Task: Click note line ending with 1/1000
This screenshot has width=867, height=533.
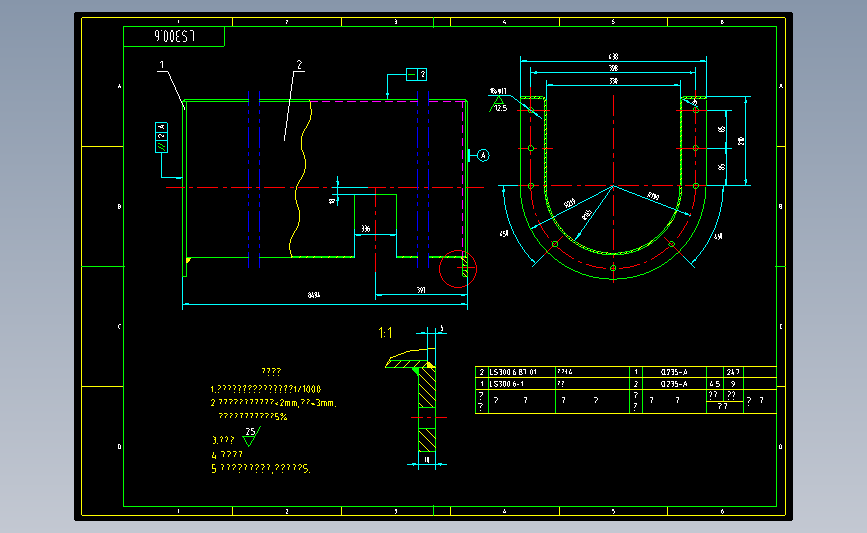Action: (265, 389)
